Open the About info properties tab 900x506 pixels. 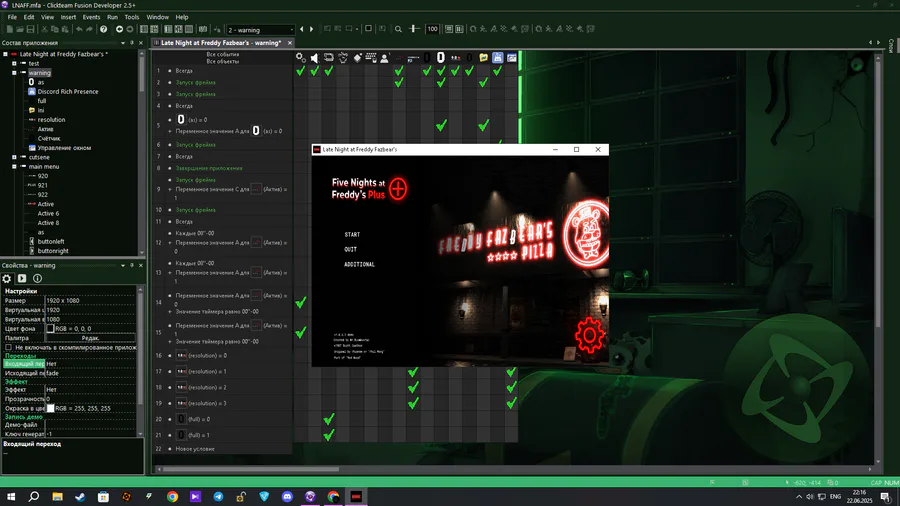(x=37, y=278)
